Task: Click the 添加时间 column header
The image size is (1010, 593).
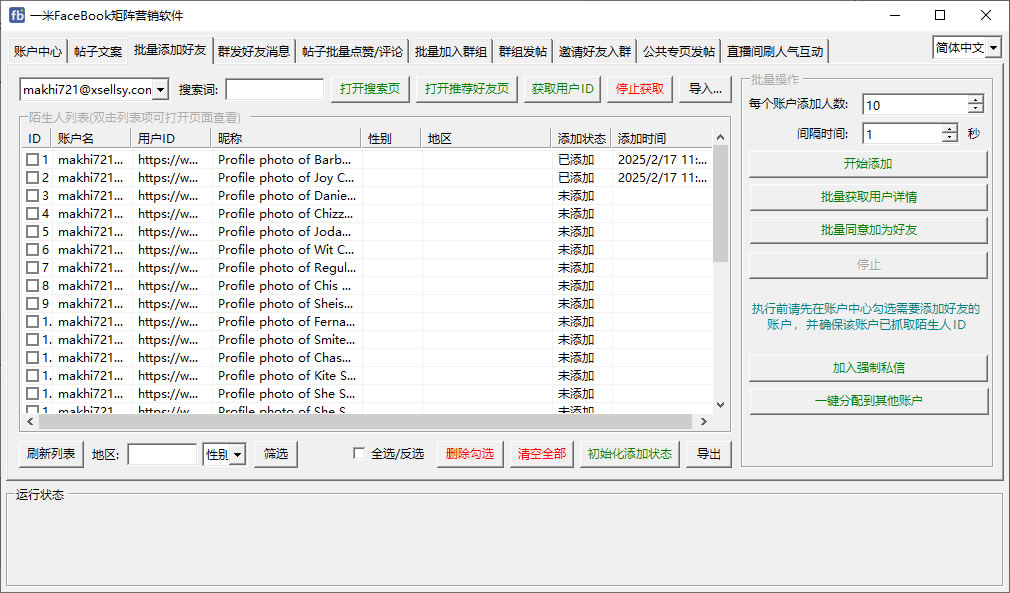Action: click(x=662, y=138)
